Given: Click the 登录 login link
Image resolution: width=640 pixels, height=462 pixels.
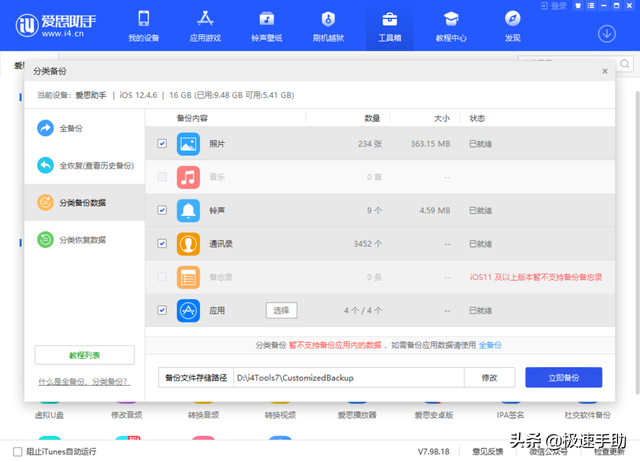Looking at the screenshot, I should [x=554, y=6].
